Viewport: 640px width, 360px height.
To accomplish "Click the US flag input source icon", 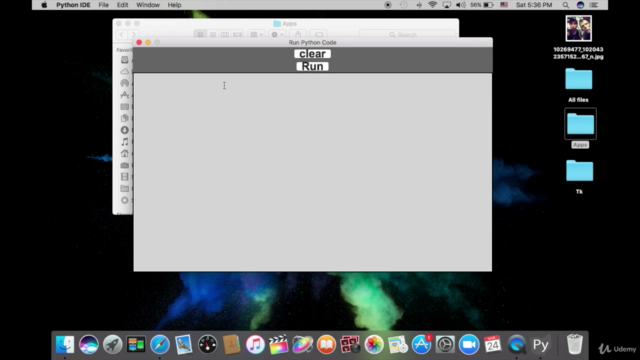I will pos(504,5).
